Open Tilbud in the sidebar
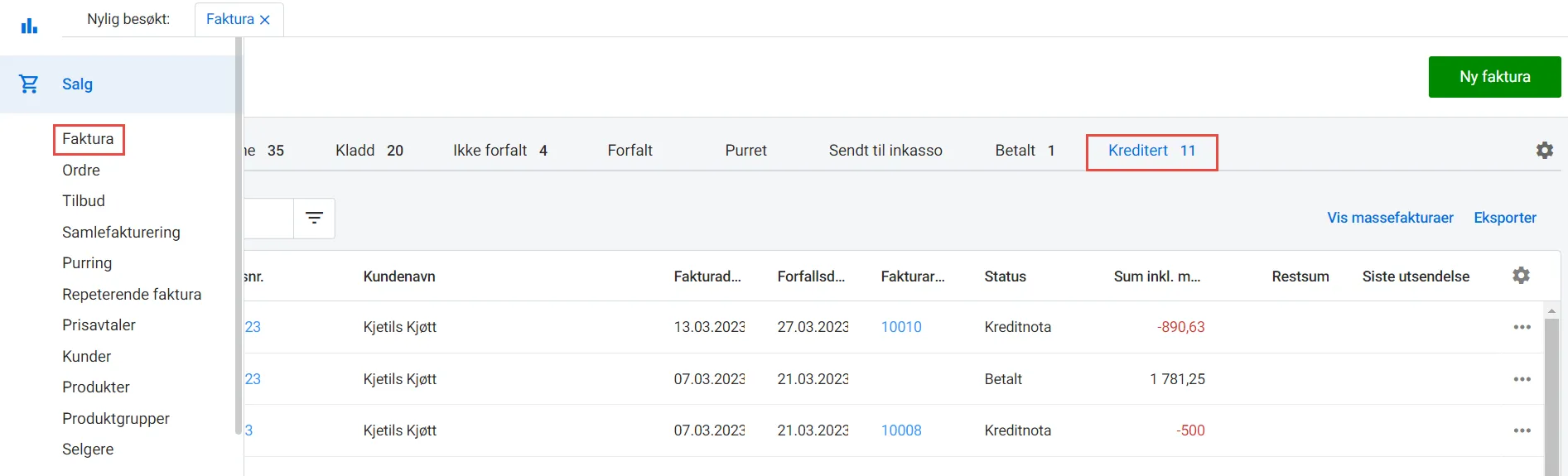The height and width of the screenshot is (476, 1568). point(84,201)
